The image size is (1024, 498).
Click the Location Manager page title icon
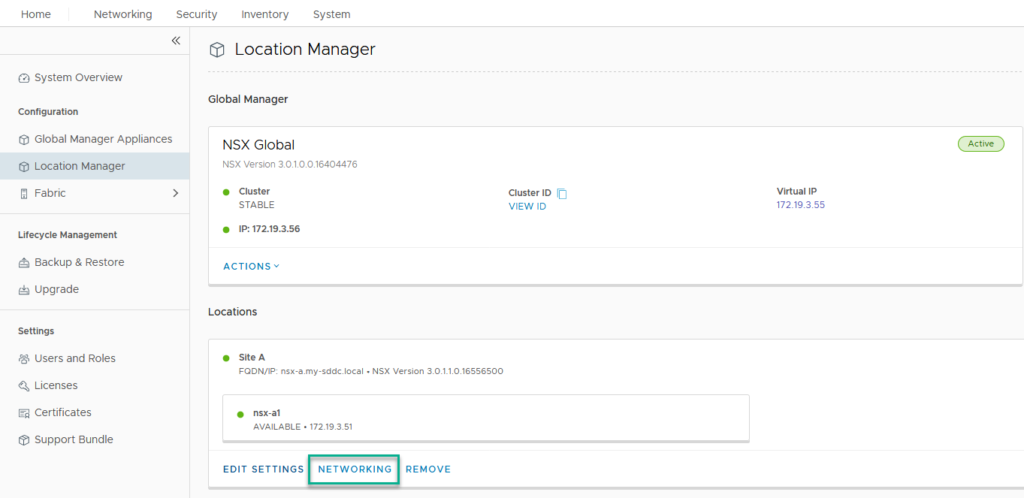coord(217,50)
